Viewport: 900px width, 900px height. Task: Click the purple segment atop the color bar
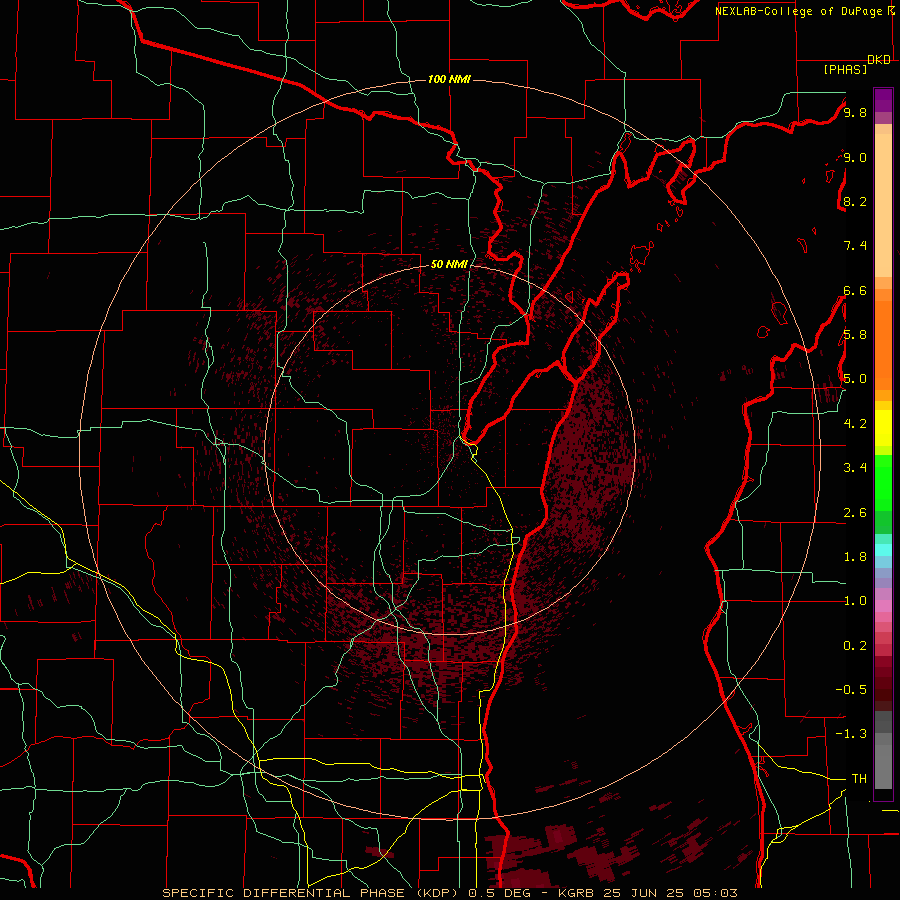pyautogui.click(x=883, y=100)
